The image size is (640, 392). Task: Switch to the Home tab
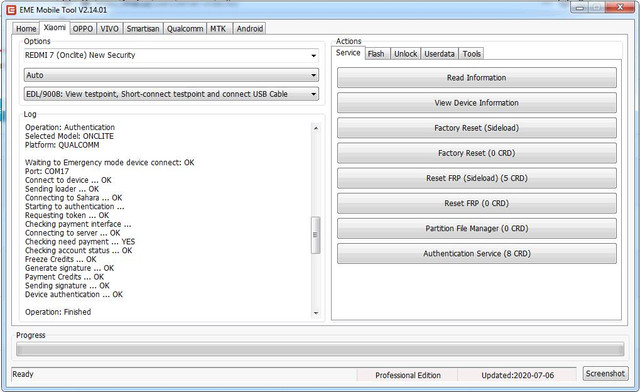pyautogui.click(x=26, y=29)
